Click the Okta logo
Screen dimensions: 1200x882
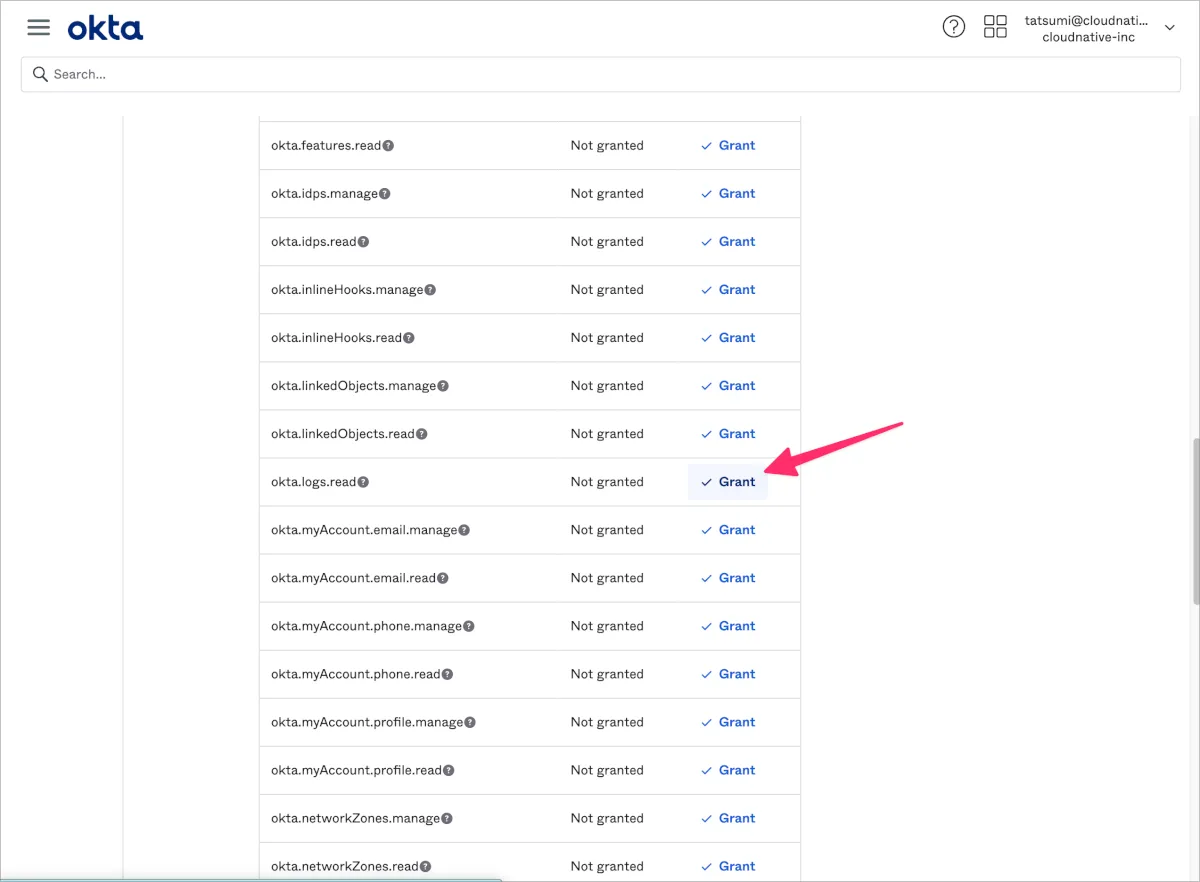coord(105,28)
